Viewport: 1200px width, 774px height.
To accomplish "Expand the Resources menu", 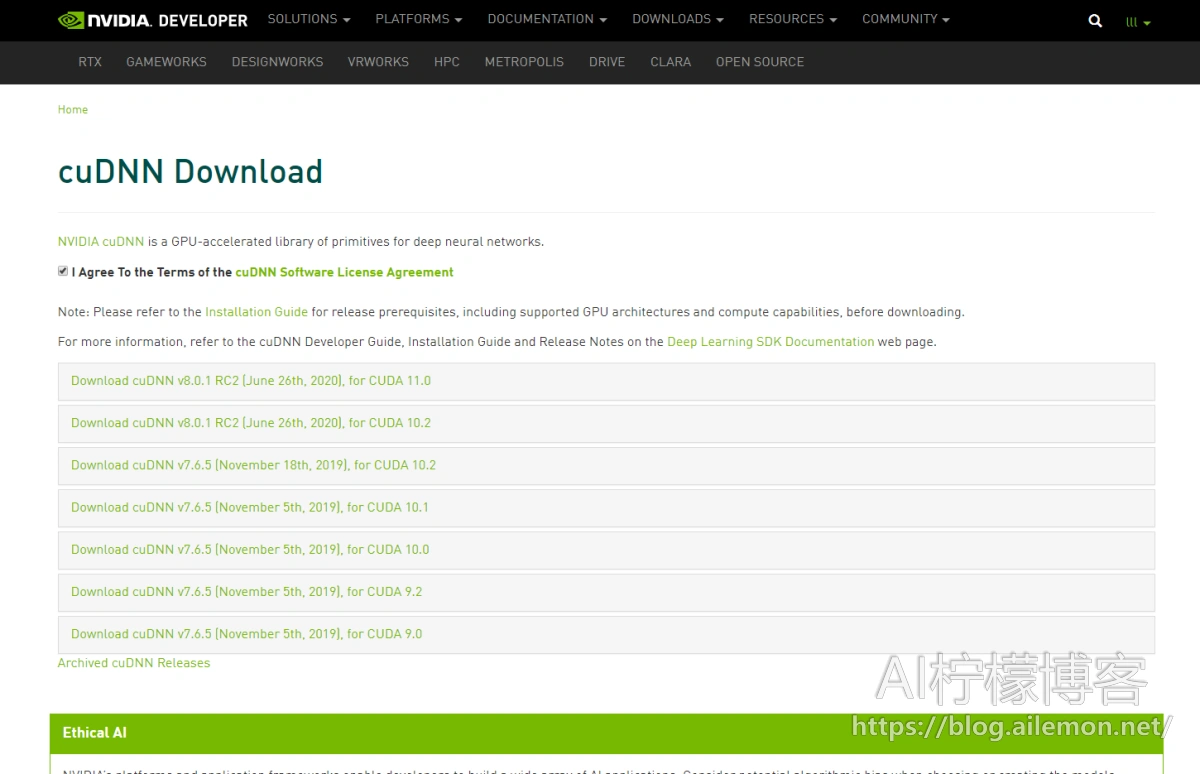I will coord(793,19).
